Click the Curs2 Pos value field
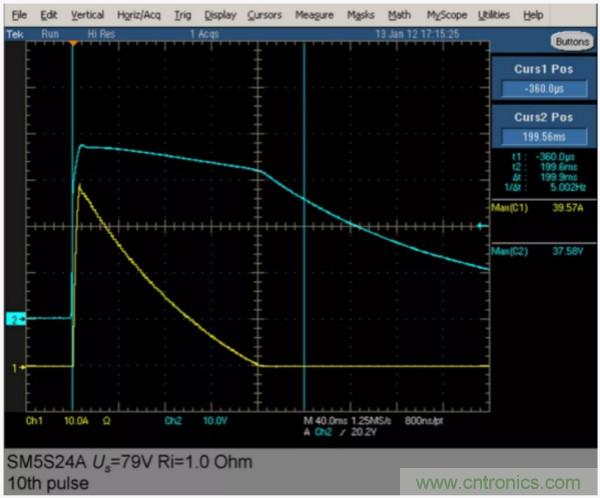The image size is (600, 498). [x=543, y=135]
